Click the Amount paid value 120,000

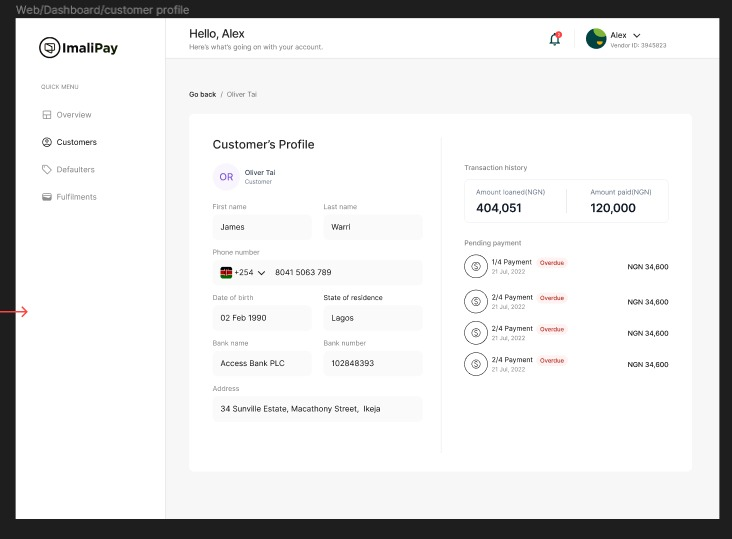[612, 208]
